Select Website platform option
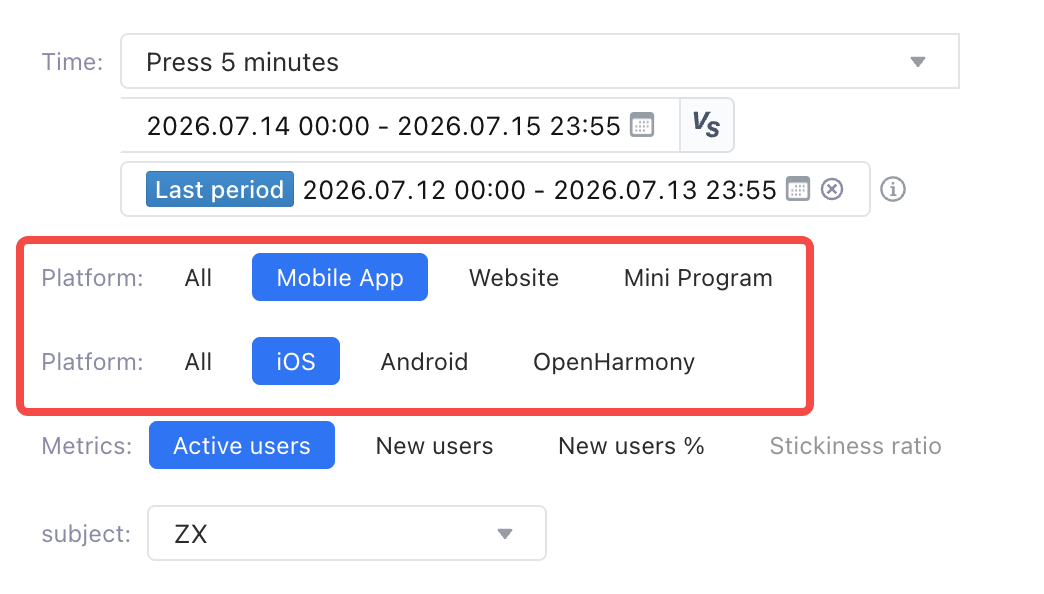This screenshot has width=1044, height=594. pos(514,277)
